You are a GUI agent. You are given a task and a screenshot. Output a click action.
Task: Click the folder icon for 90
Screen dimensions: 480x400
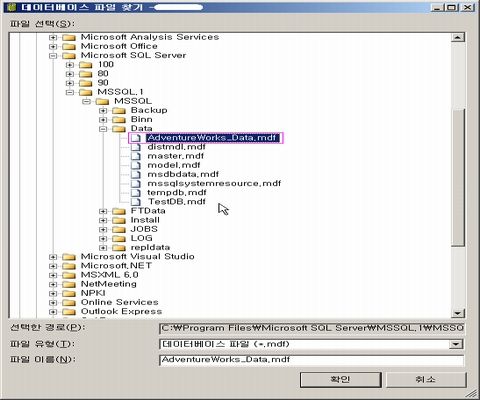(86, 83)
